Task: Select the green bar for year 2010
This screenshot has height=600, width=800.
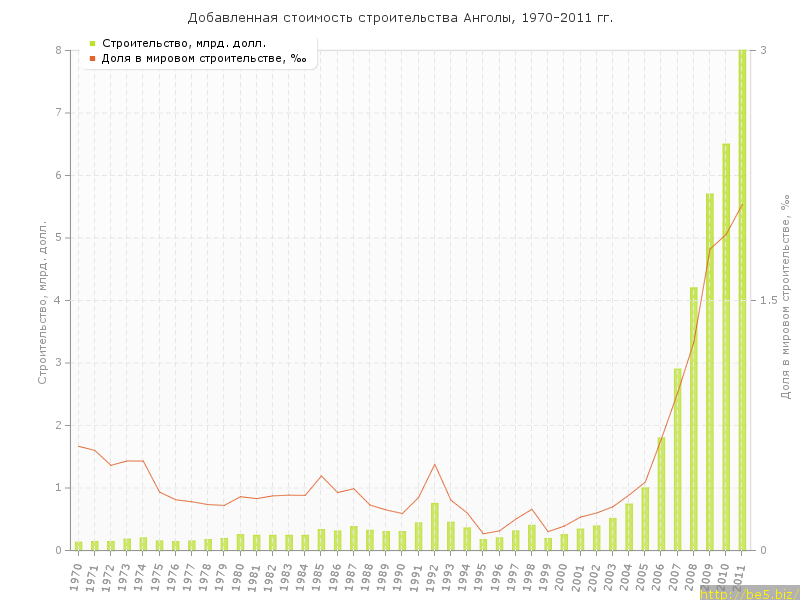Action: coord(726,347)
